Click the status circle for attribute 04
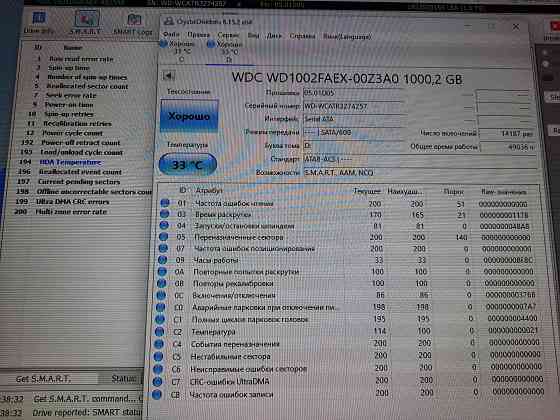Viewport: 560px width, 420px height. coord(164,225)
